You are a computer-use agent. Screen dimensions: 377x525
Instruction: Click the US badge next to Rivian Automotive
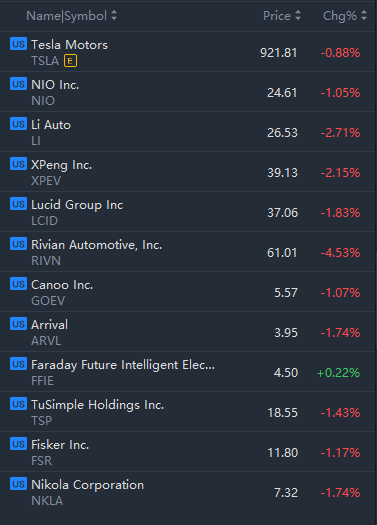pos(18,244)
